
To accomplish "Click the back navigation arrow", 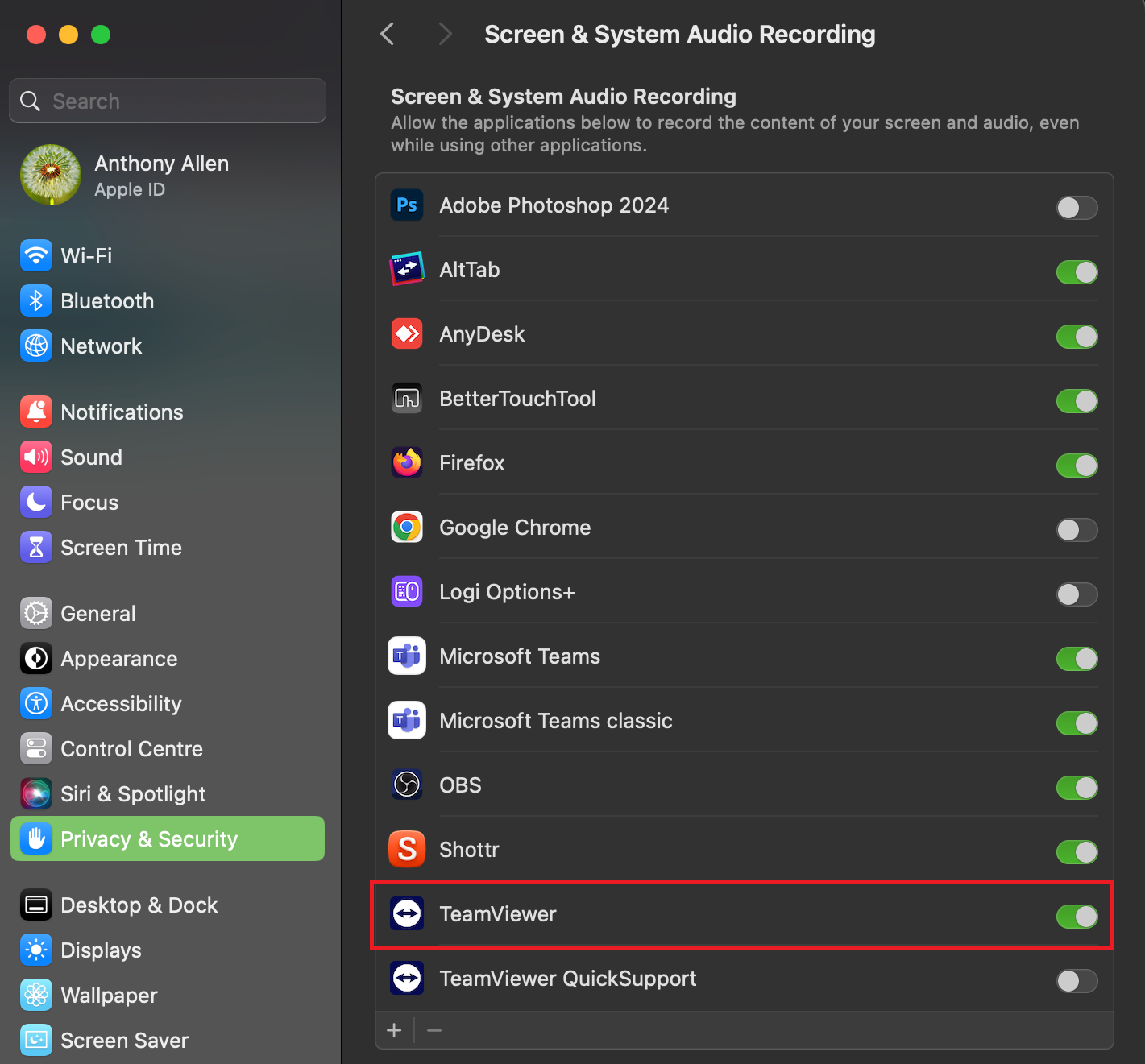I will click(x=387, y=34).
